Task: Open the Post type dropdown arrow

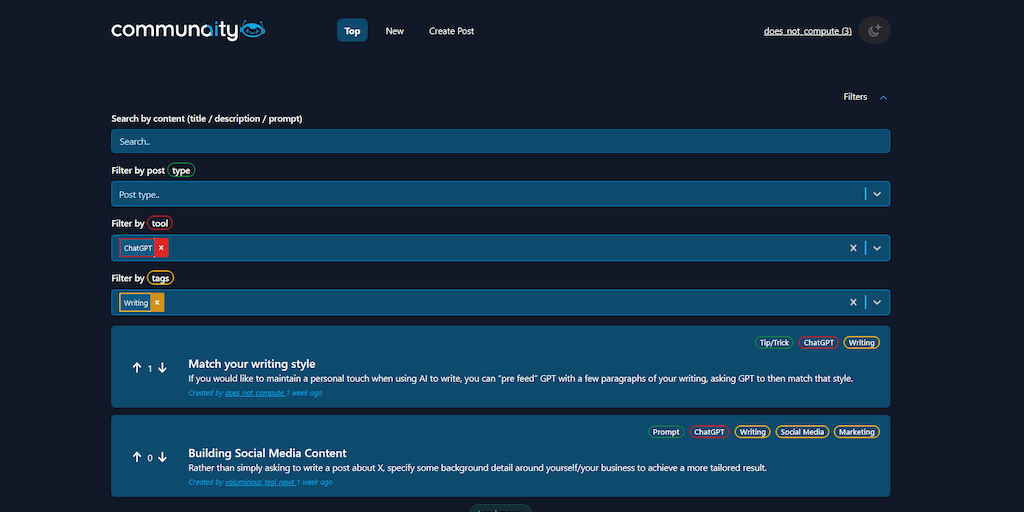Action: pos(877,194)
